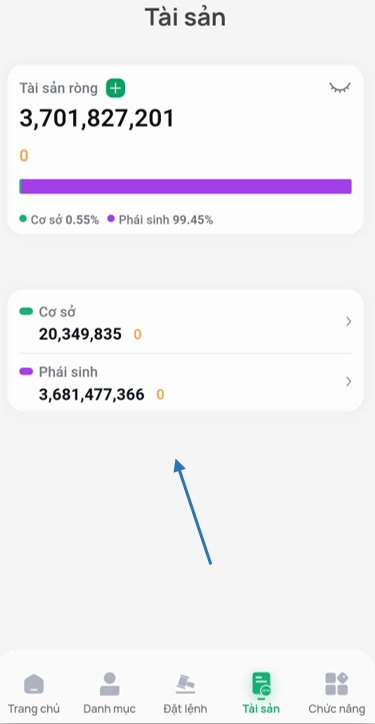Screen dimensions: 375x724
Task: Click the green Cơ sở pill marker
Action: pos(26,312)
